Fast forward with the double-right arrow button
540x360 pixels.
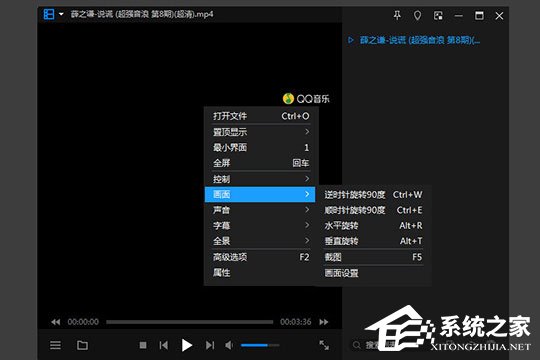click(324, 322)
